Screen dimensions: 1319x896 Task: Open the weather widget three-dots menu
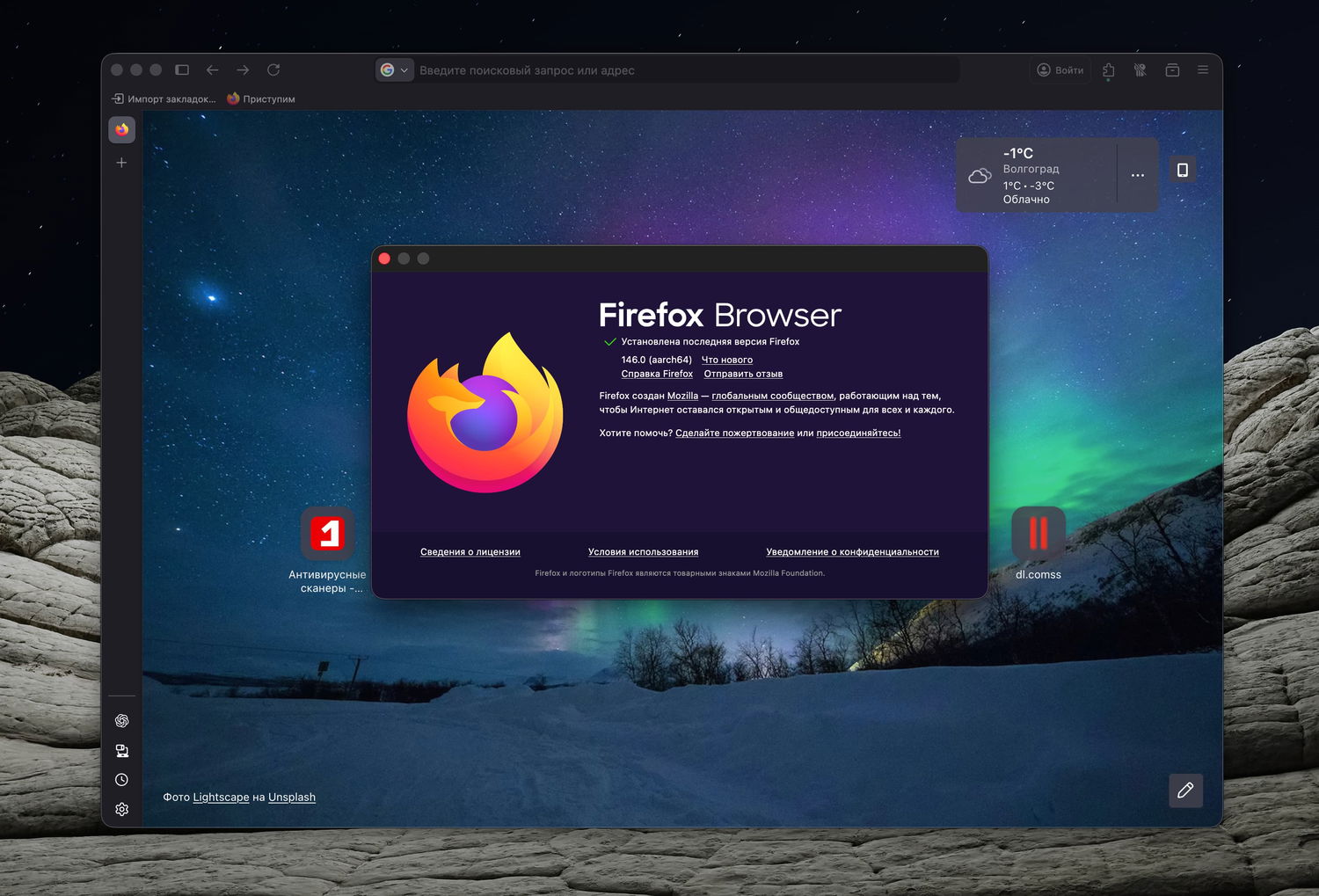(1138, 175)
